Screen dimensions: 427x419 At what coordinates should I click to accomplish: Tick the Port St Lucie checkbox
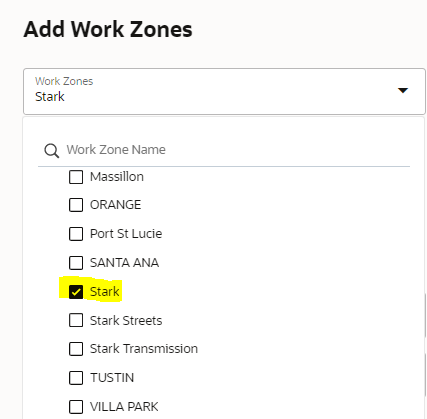coord(76,234)
